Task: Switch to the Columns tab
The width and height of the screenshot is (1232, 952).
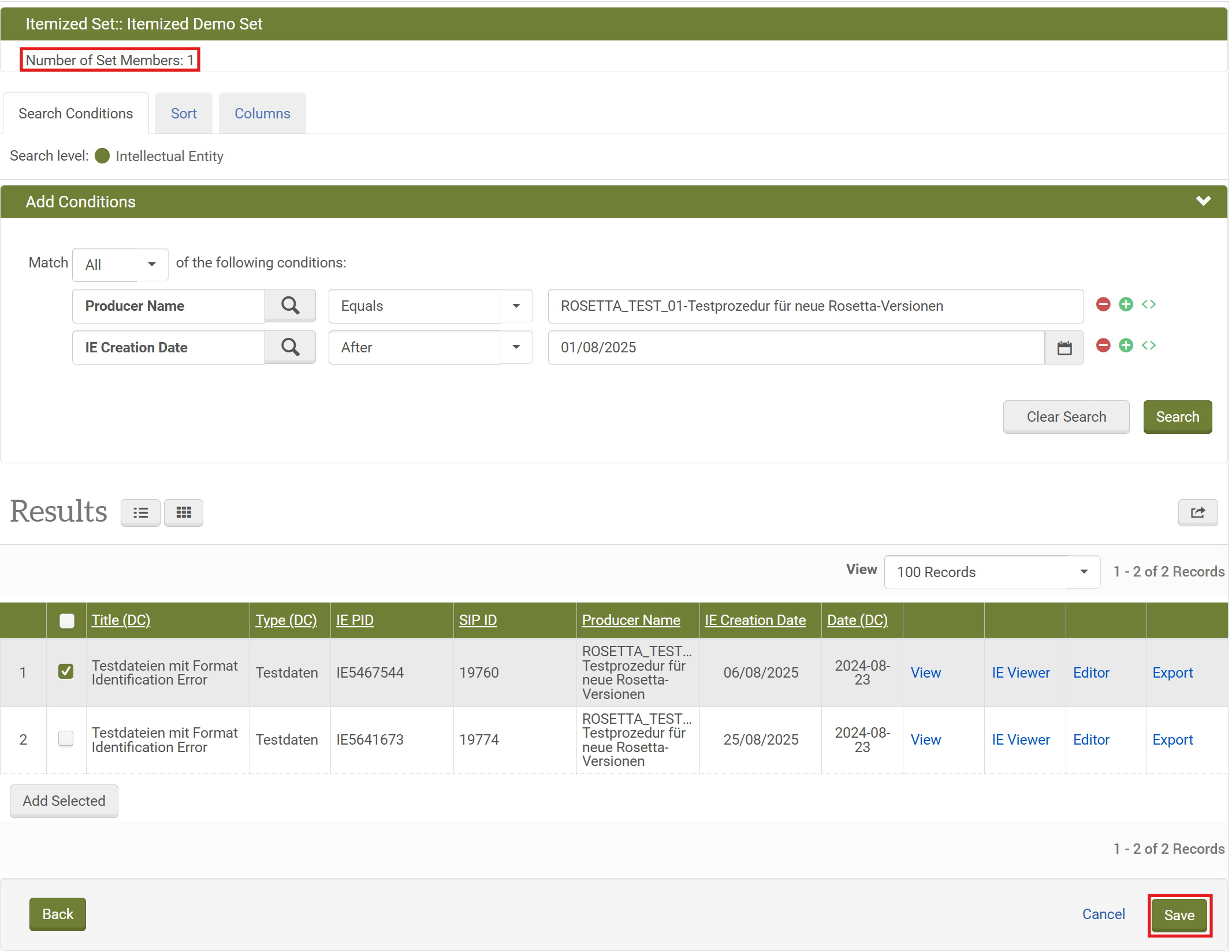Action: pos(262,113)
